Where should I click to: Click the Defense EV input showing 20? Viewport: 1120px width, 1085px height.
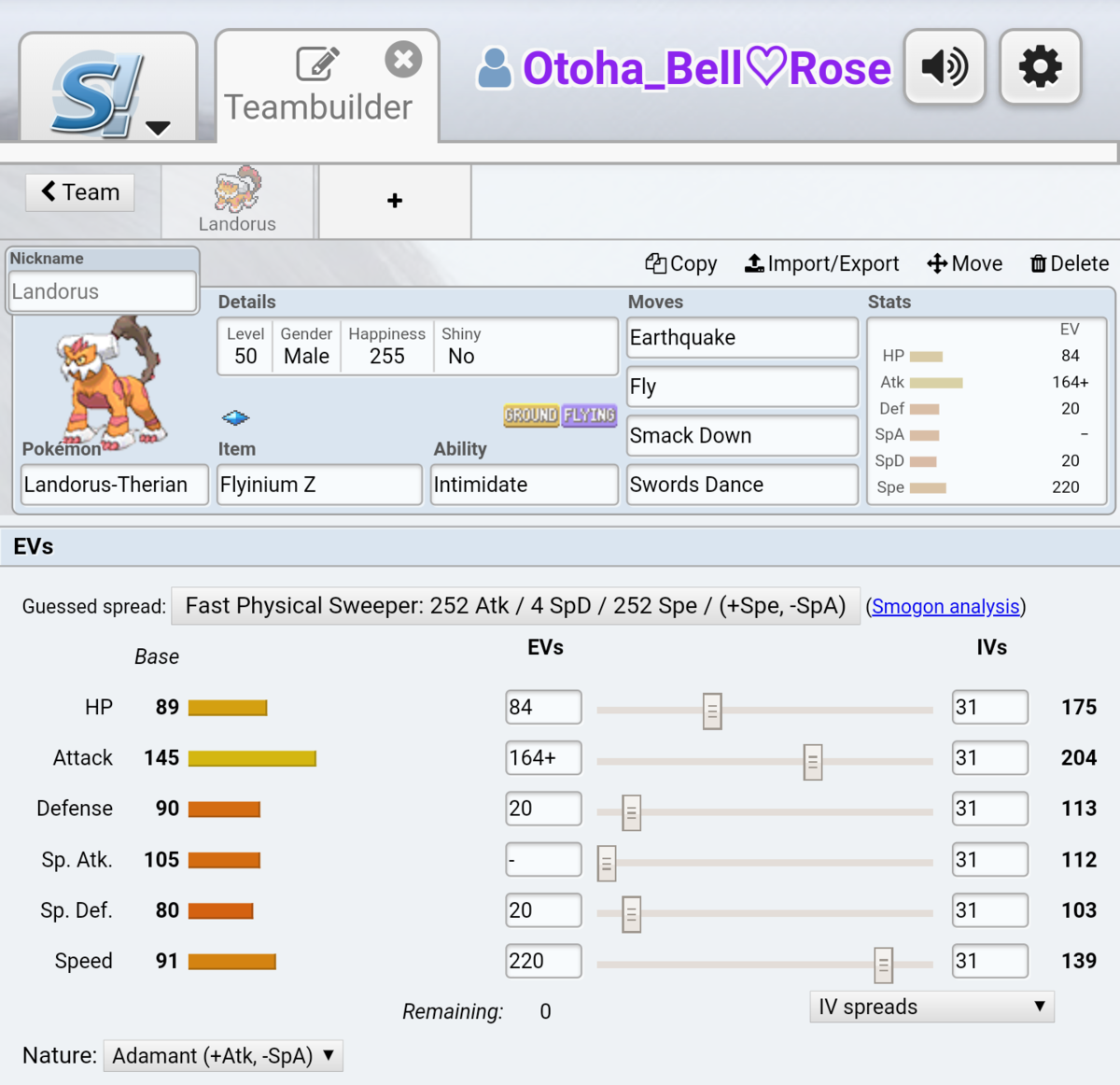tap(543, 809)
